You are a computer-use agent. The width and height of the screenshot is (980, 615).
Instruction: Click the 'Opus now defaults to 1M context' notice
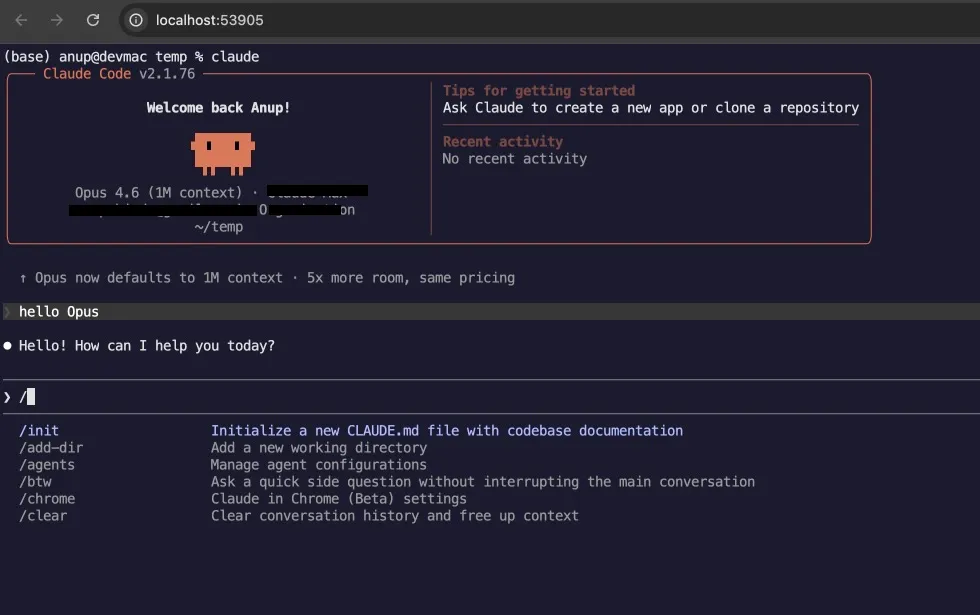click(267, 278)
